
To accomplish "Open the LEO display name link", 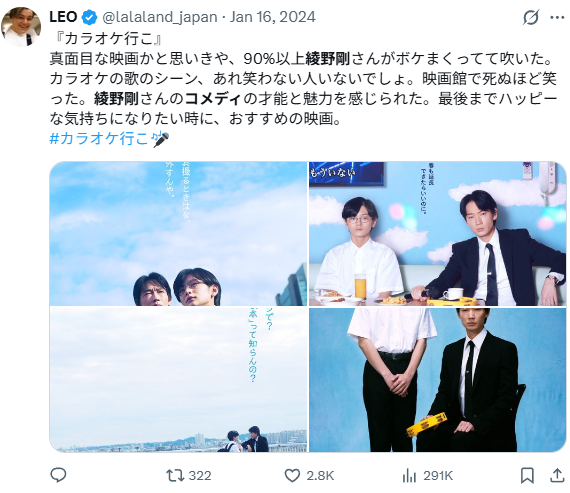I will (x=63, y=17).
